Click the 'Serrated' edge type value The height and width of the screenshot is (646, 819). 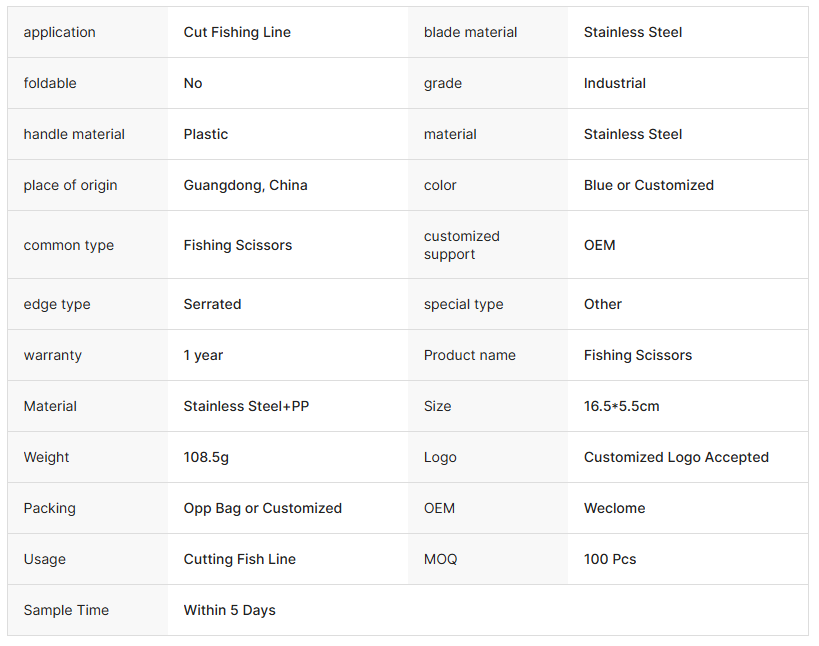[212, 304]
